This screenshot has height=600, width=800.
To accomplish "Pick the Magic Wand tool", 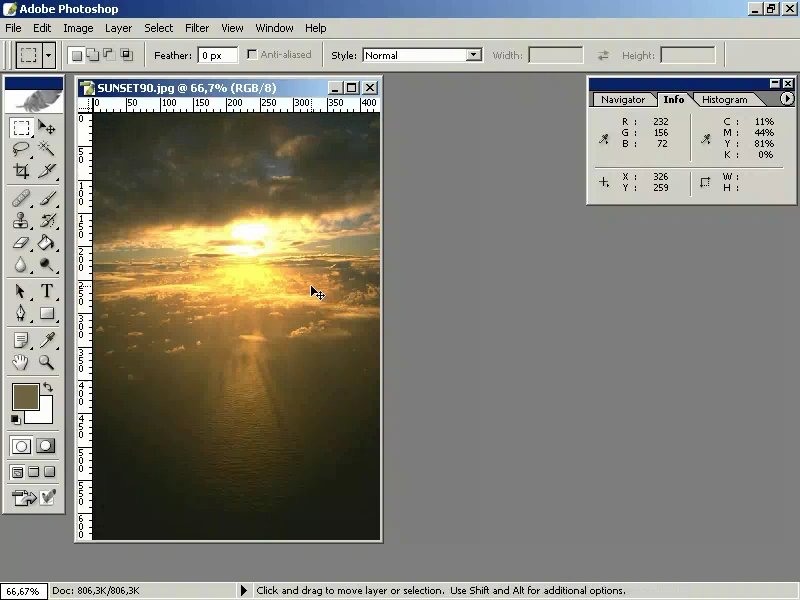I will pyautogui.click(x=46, y=149).
